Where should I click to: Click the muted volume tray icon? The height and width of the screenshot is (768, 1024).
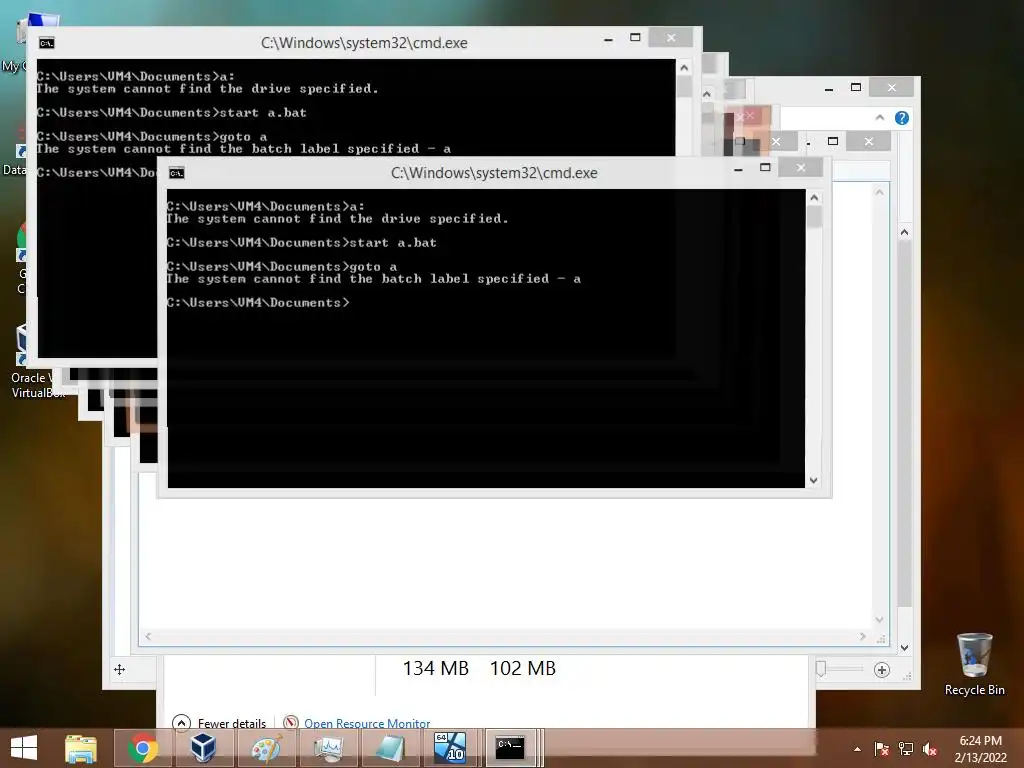(x=930, y=749)
